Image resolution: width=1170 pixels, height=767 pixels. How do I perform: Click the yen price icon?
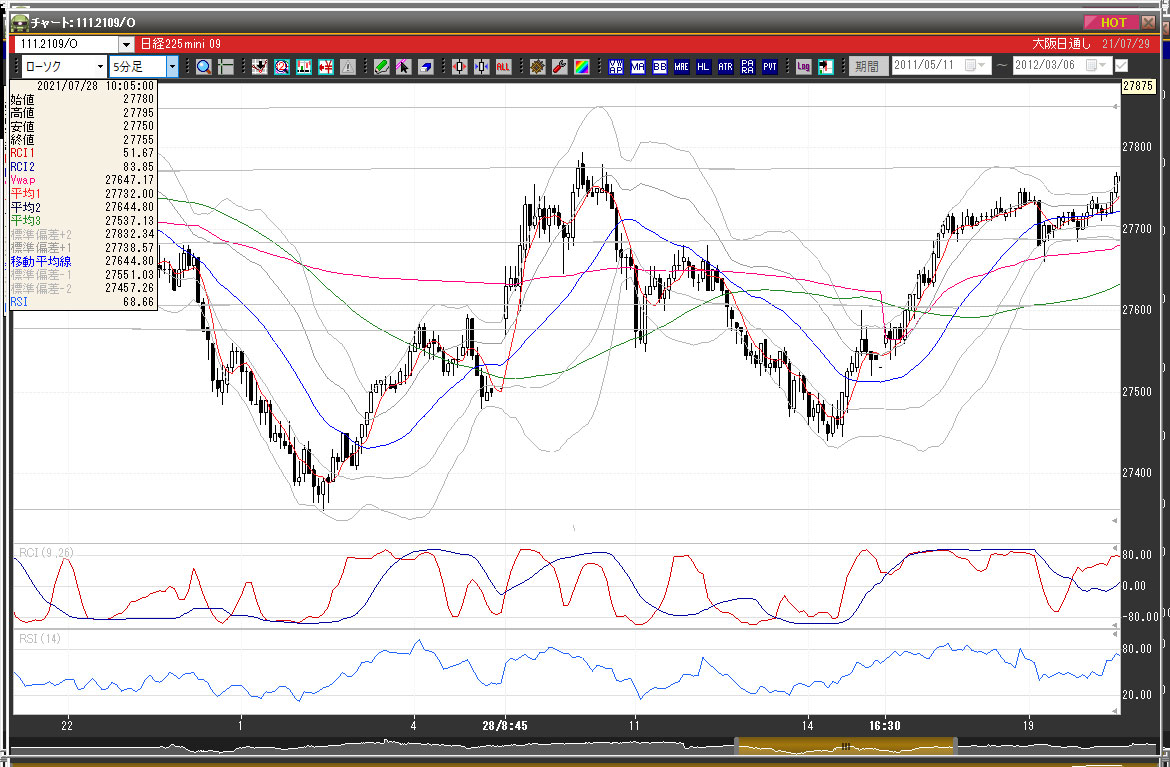point(325,67)
